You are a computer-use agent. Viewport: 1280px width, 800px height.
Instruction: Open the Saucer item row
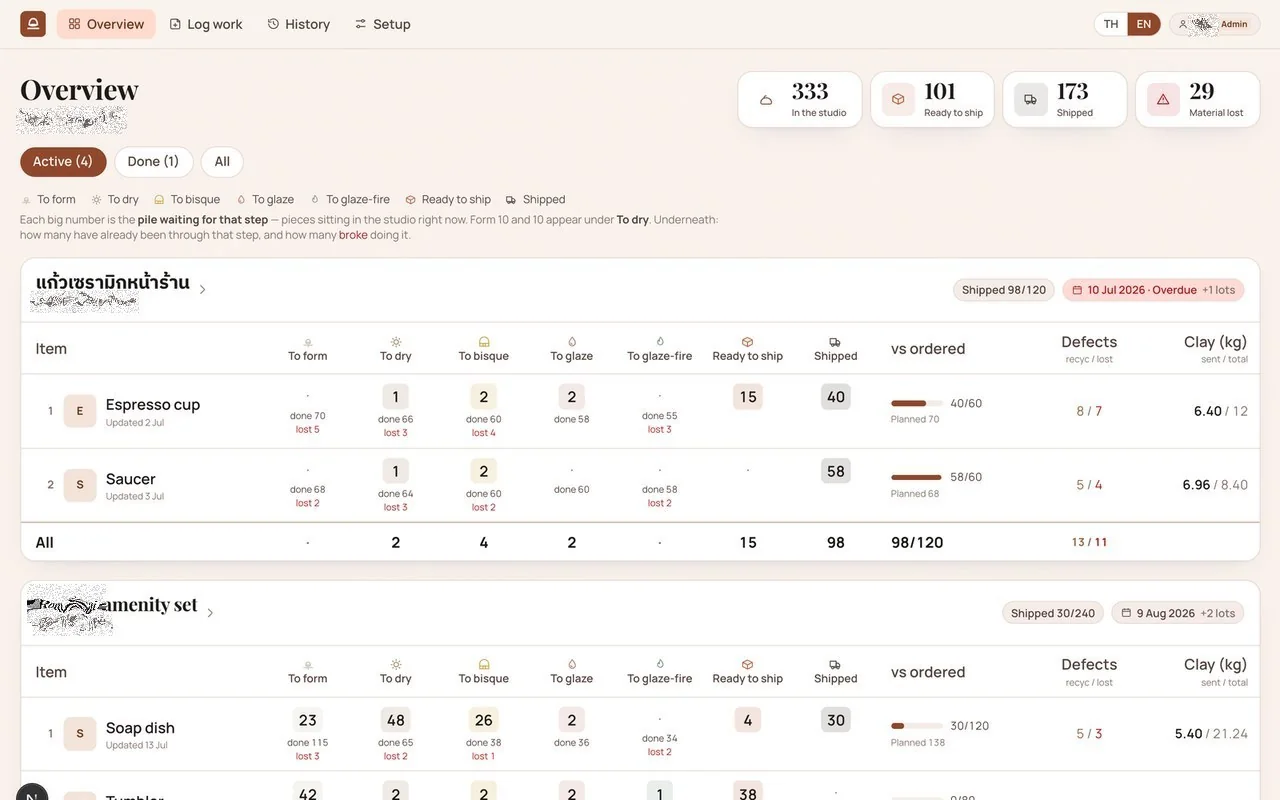[x=640, y=485]
